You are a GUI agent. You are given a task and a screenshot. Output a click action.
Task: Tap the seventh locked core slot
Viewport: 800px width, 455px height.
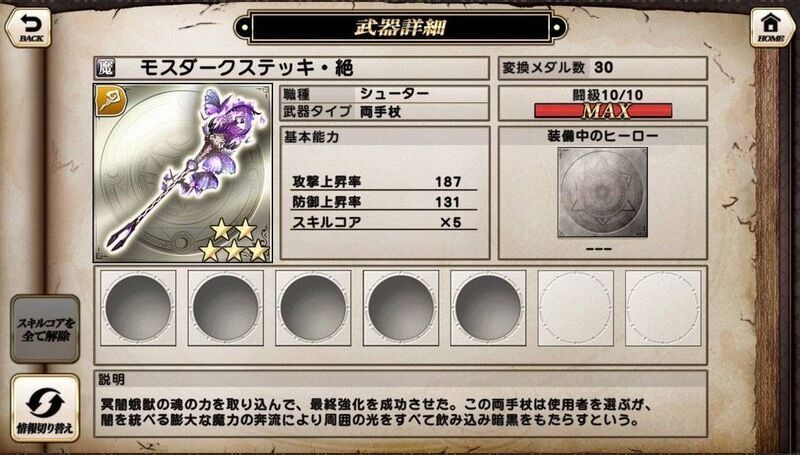[x=663, y=308]
